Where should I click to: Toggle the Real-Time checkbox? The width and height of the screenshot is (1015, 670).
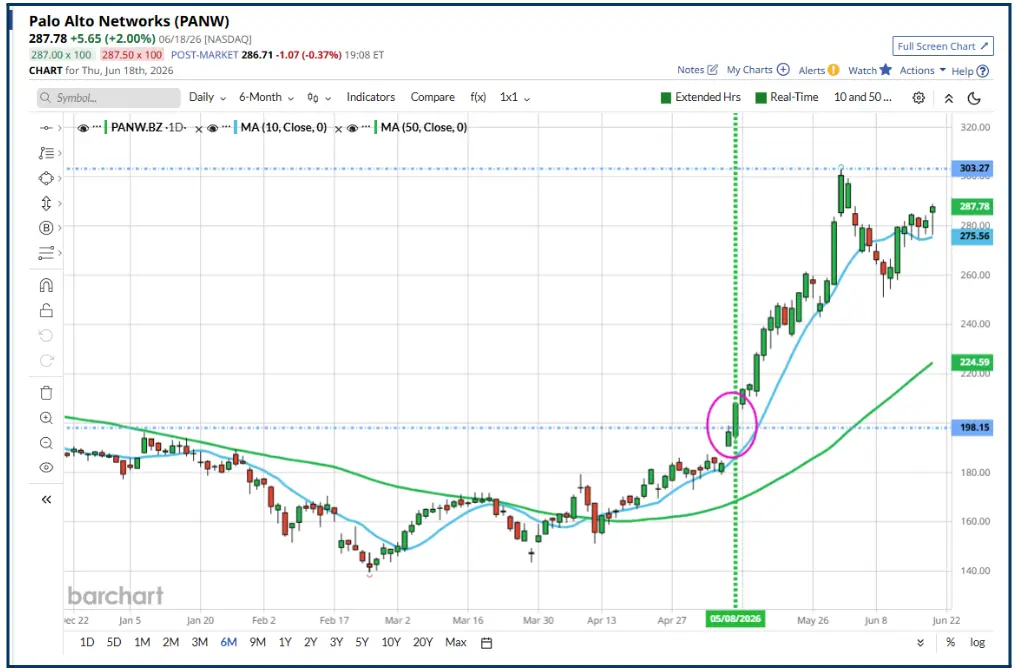pos(761,98)
